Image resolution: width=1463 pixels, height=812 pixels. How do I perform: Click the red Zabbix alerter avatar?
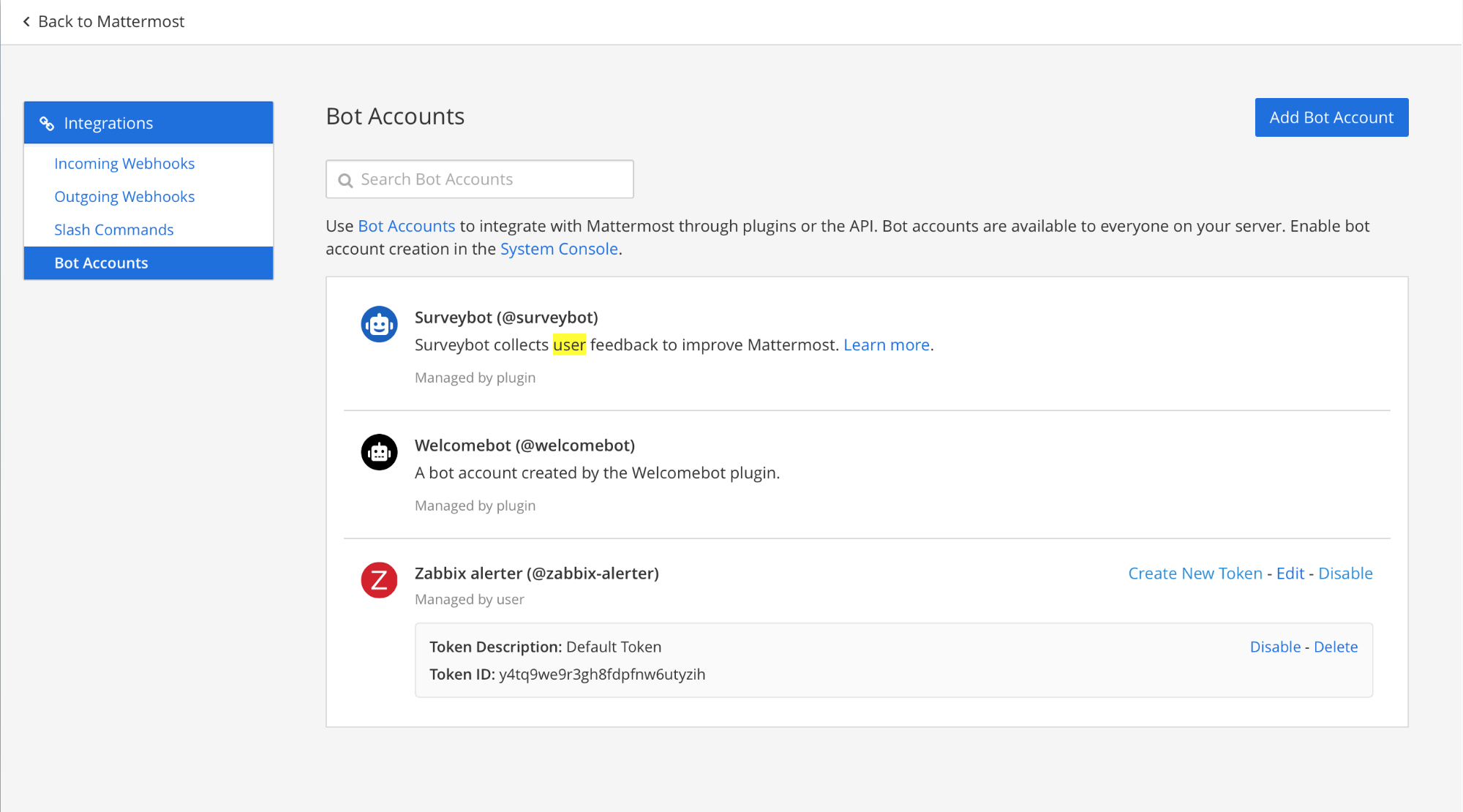(x=379, y=580)
